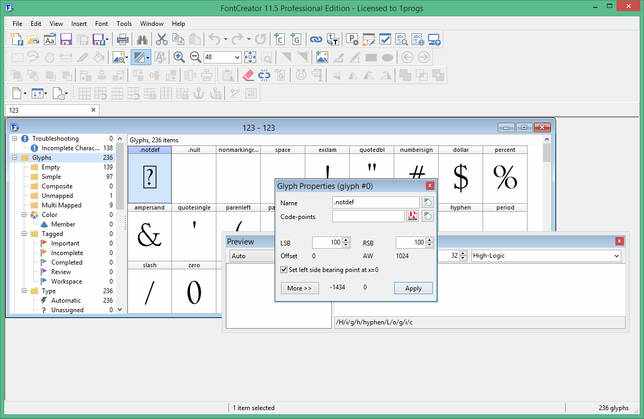Click the preview text glyph-names field
The width and height of the screenshot is (644, 419).
(480, 322)
